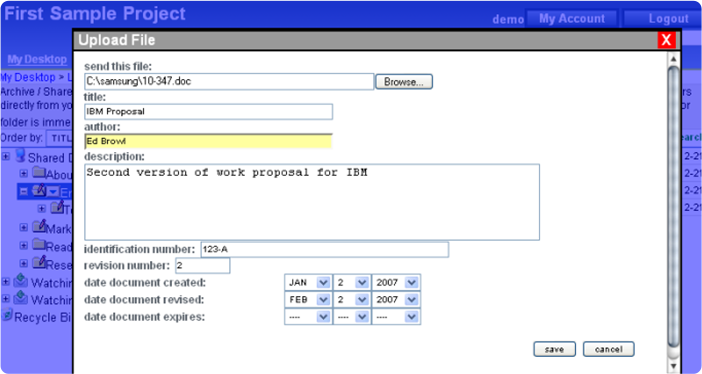Click the Shared folder computer icon
Image resolution: width=702 pixels, height=374 pixels.
coord(20,156)
